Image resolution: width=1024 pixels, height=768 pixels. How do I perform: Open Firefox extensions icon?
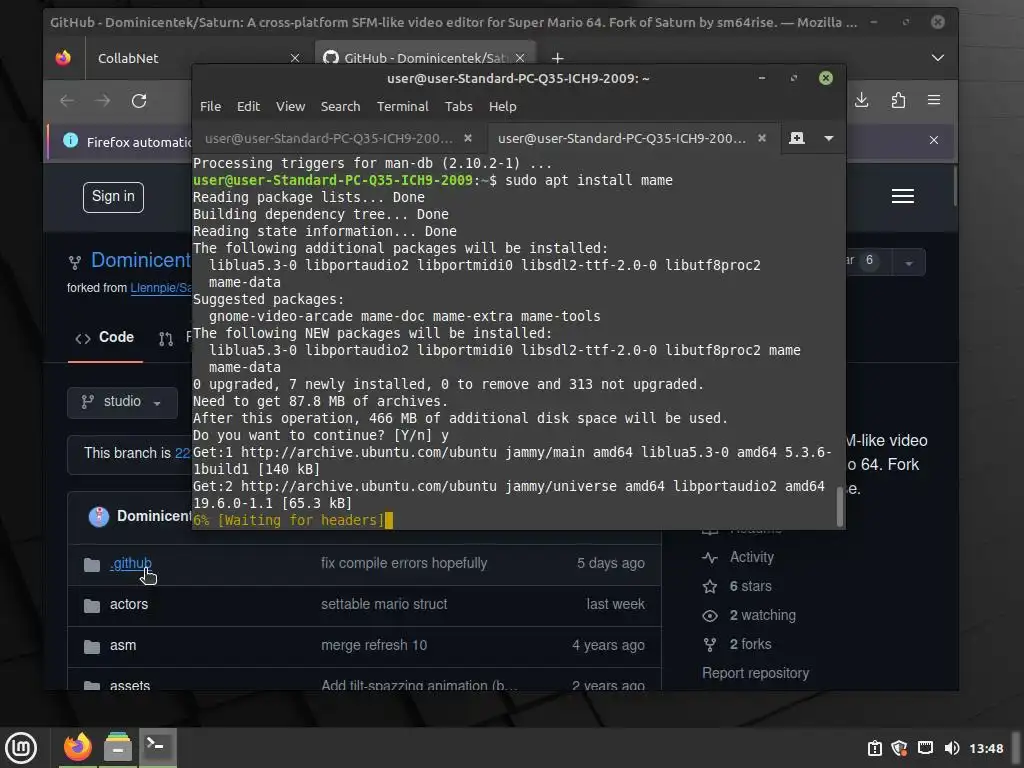coord(899,100)
